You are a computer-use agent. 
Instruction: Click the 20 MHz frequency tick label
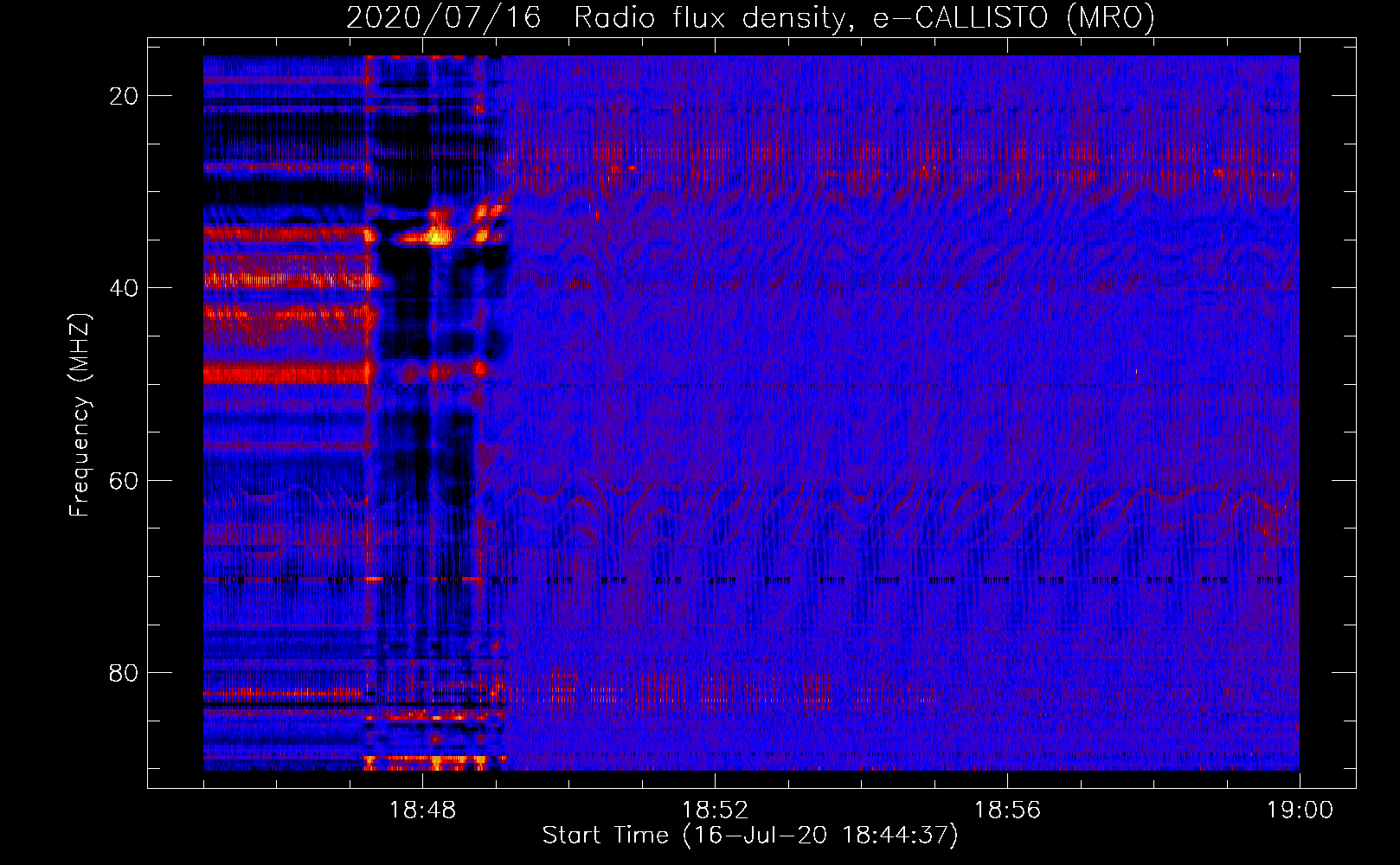(x=125, y=96)
